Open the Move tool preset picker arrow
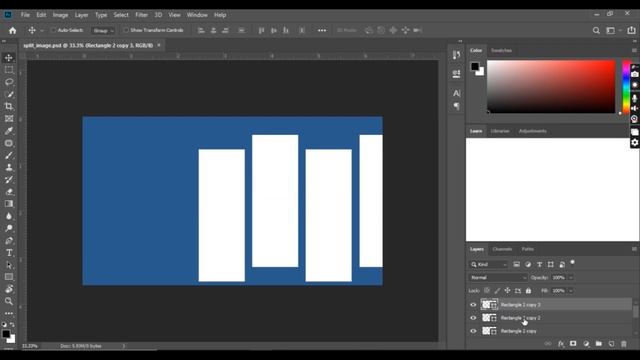The width and height of the screenshot is (640, 360). coord(42,31)
